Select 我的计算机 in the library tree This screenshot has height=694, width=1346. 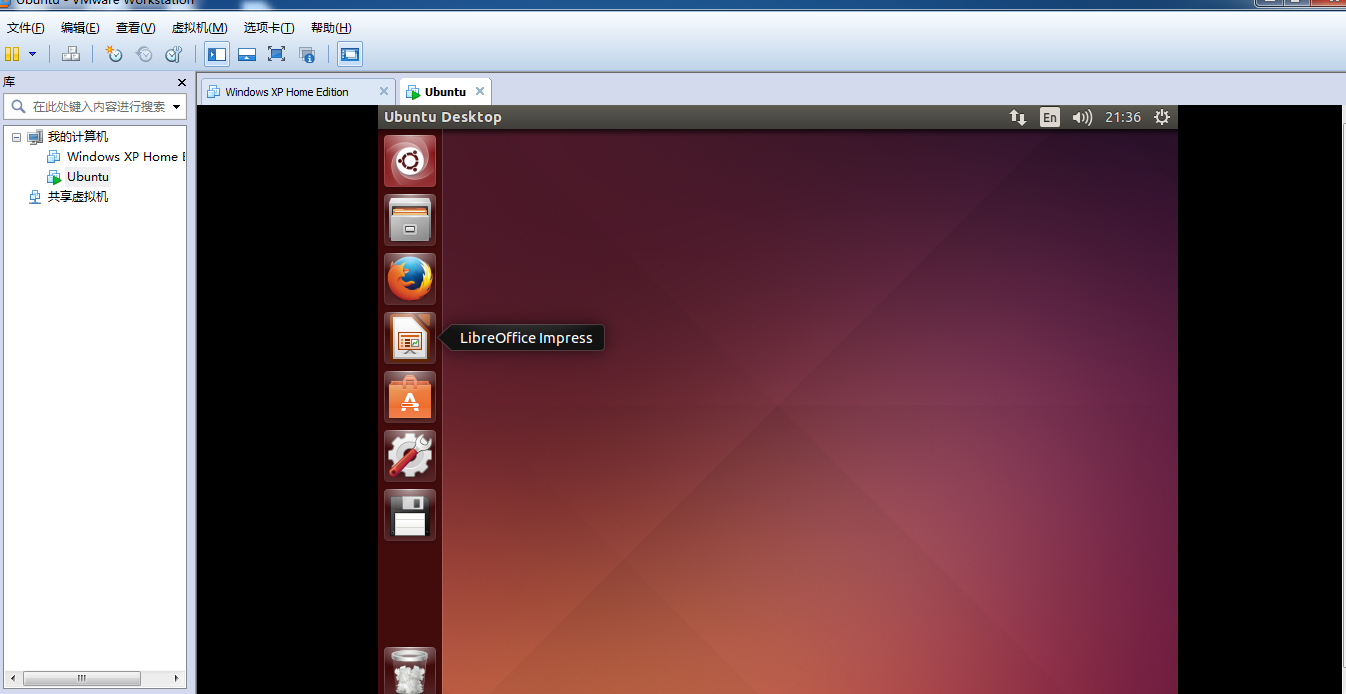click(x=78, y=137)
